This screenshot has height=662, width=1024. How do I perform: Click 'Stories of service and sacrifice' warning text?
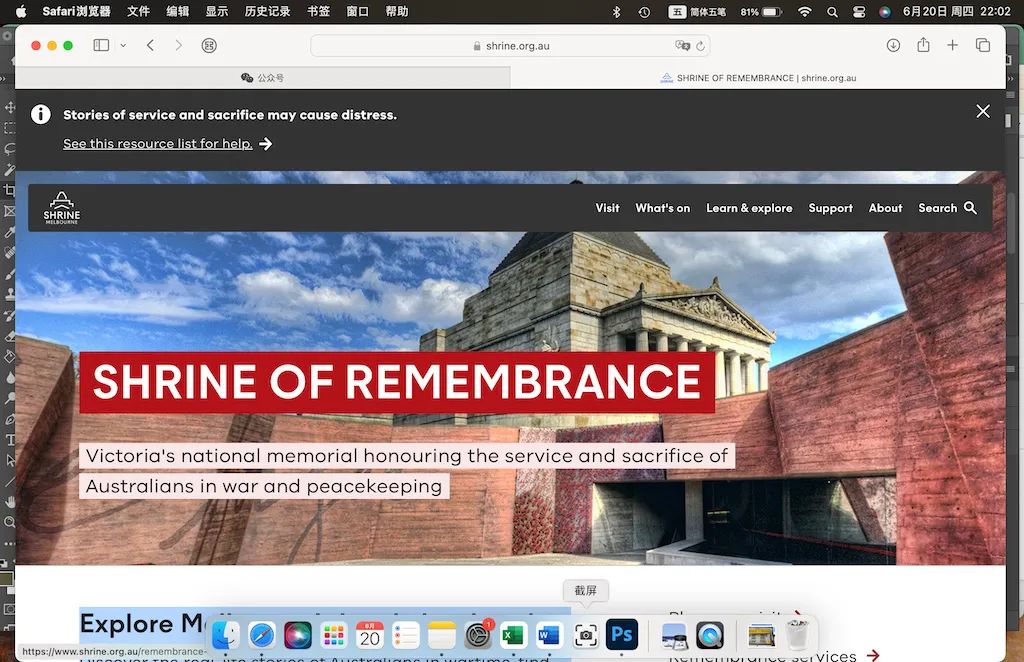tap(230, 115)
